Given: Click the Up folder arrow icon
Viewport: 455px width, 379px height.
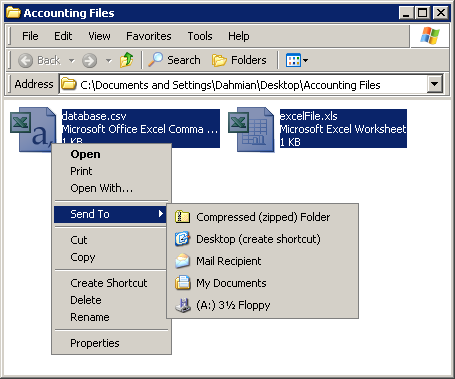Looking at the screenshot, I should click(x=127, y=60).
